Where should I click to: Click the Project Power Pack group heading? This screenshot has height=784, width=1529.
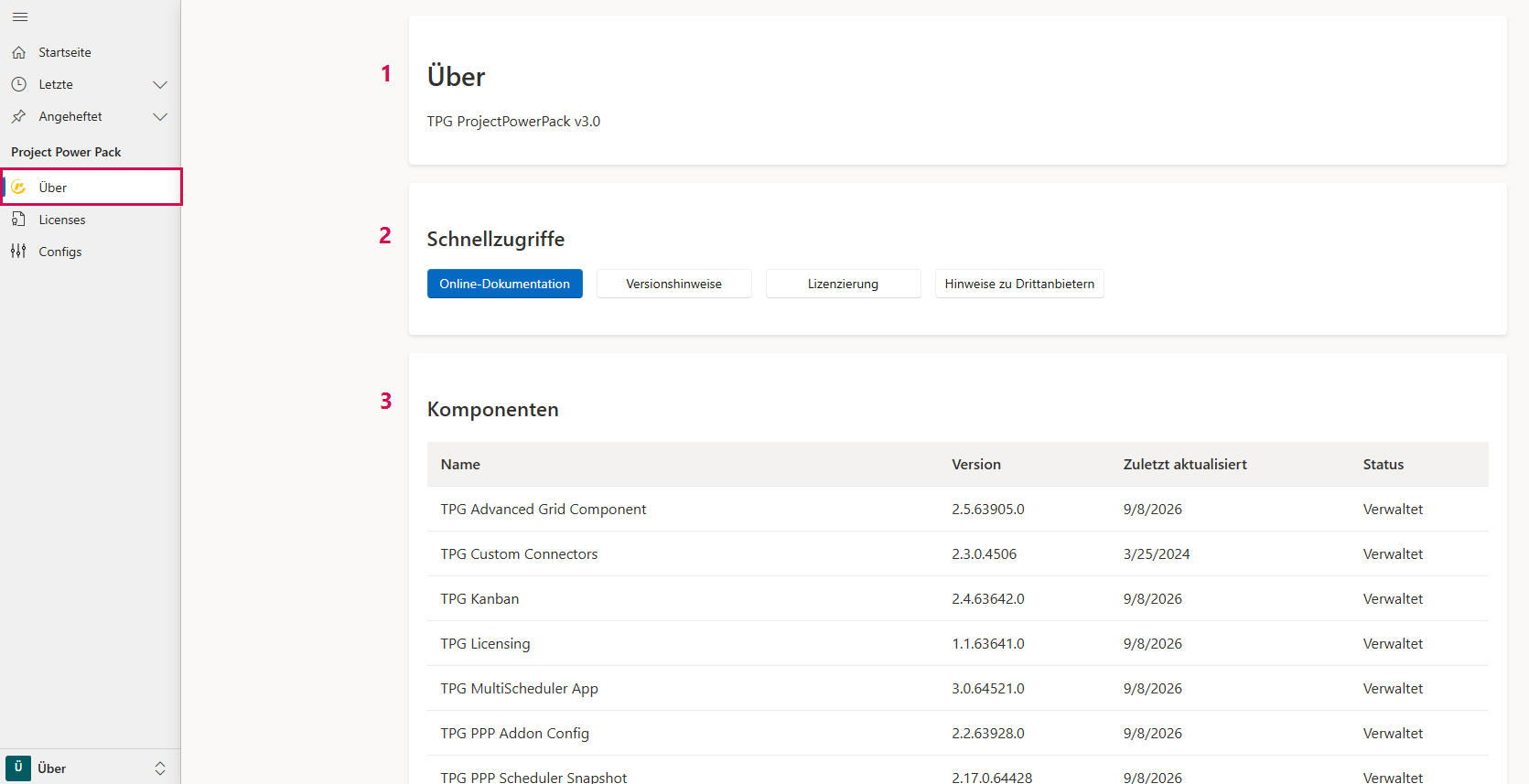[x=66, y=152]
